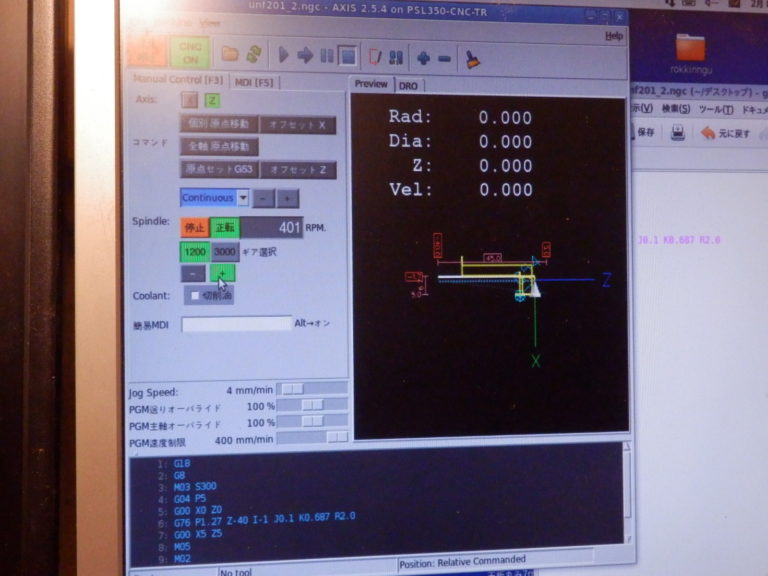This screenshot has height=576, width=768.
Task: Click the 簡易MDI input field
Action: pos(236,324)
